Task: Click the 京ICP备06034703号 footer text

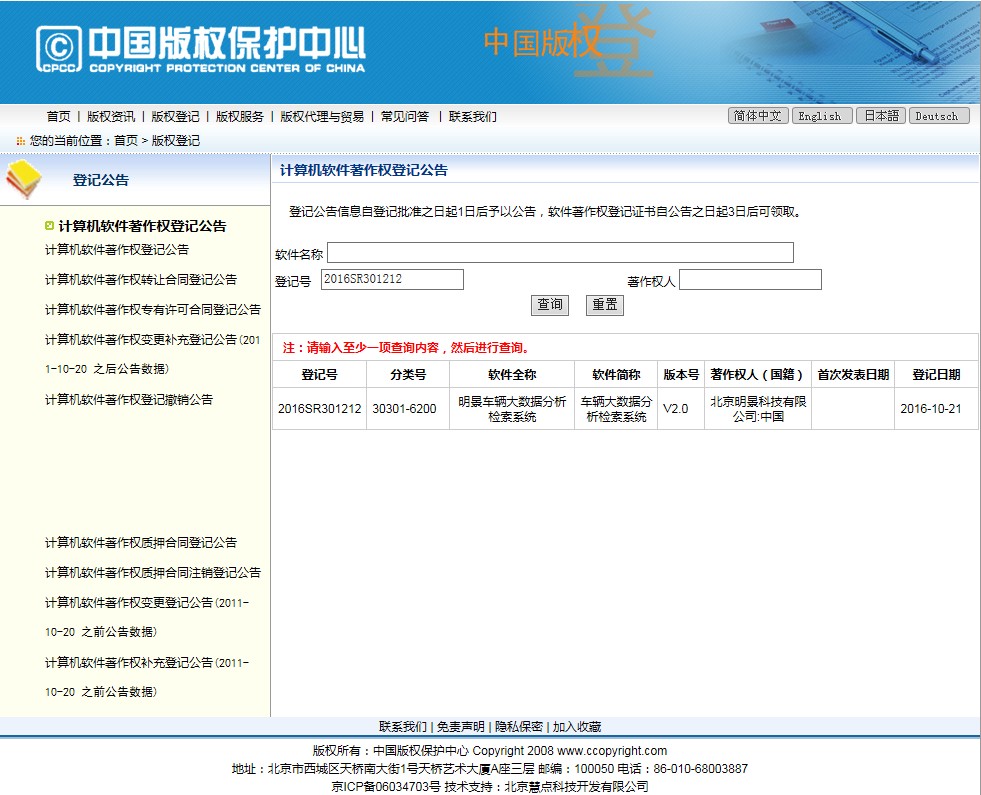Action: click(x=386, y=787)
